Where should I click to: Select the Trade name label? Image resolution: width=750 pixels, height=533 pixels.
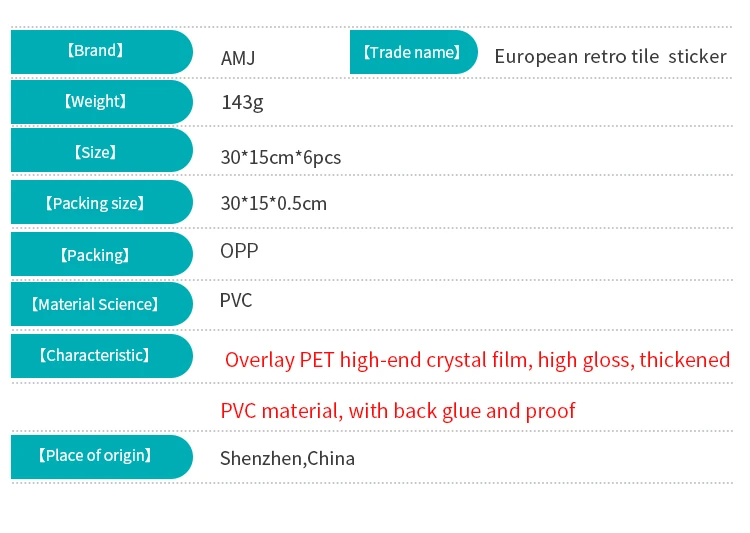coord(411,52)
